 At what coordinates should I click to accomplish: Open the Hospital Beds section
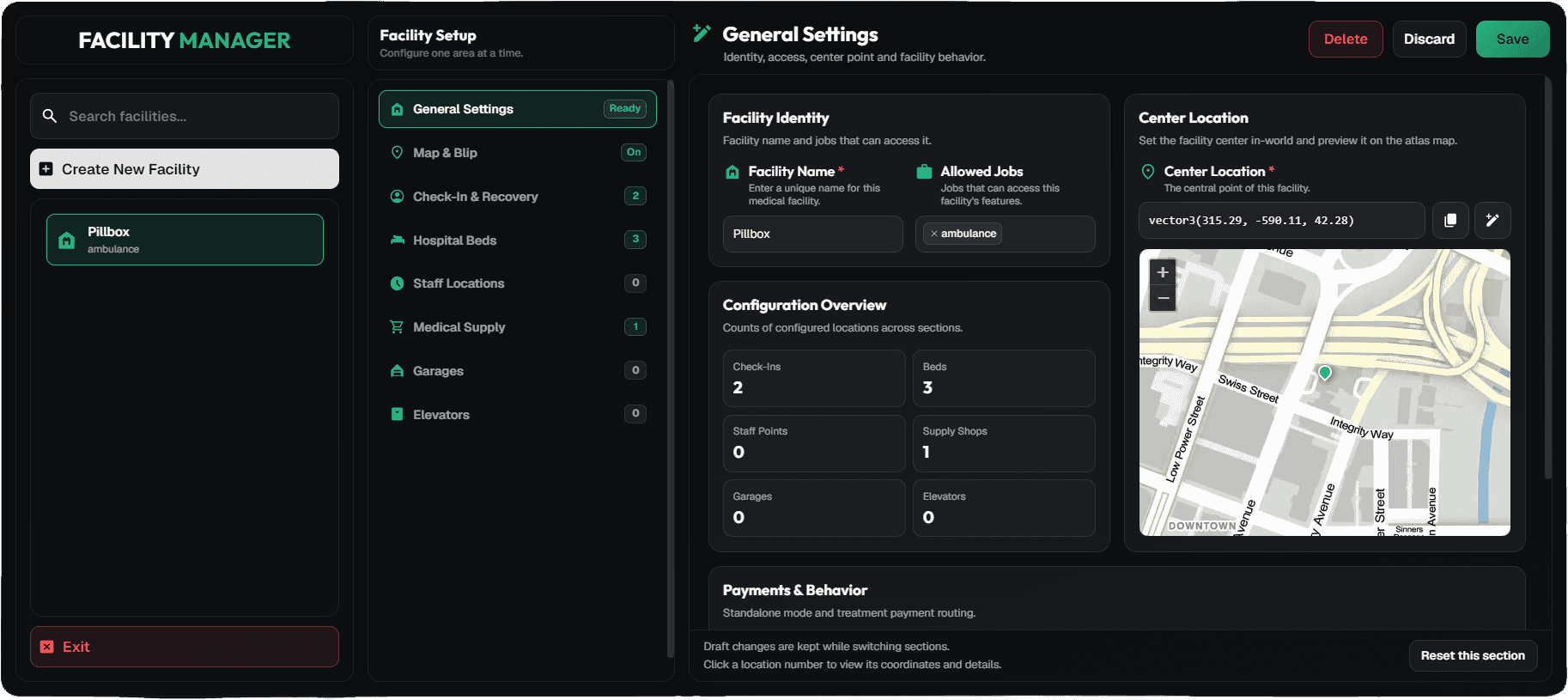coord(518,240)
